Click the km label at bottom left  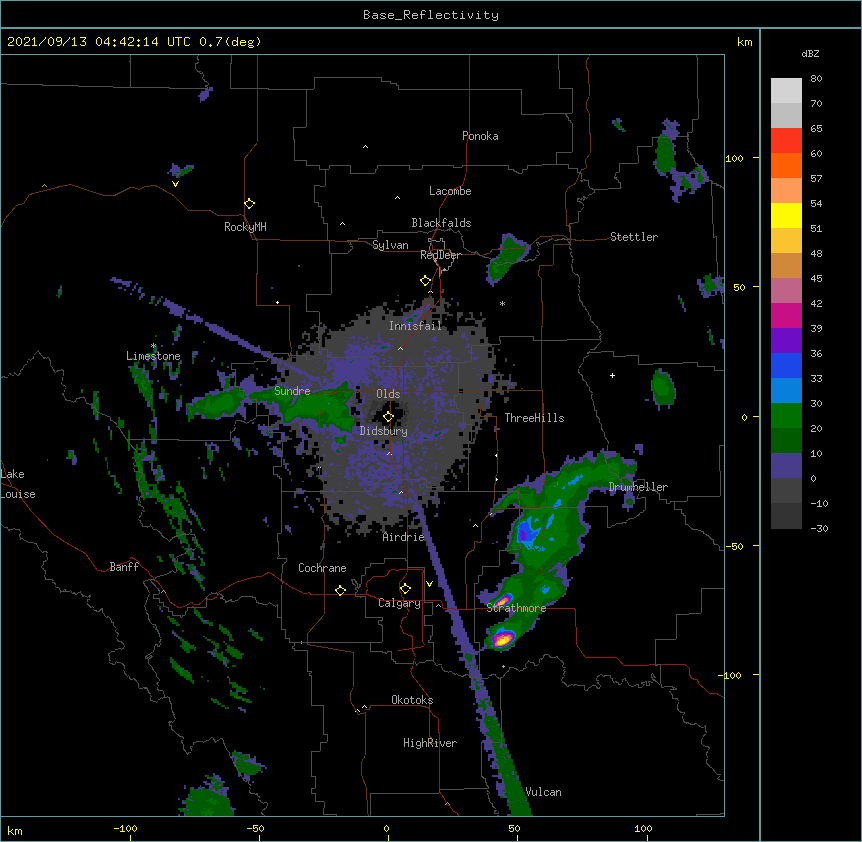click(x=15, y=830)
